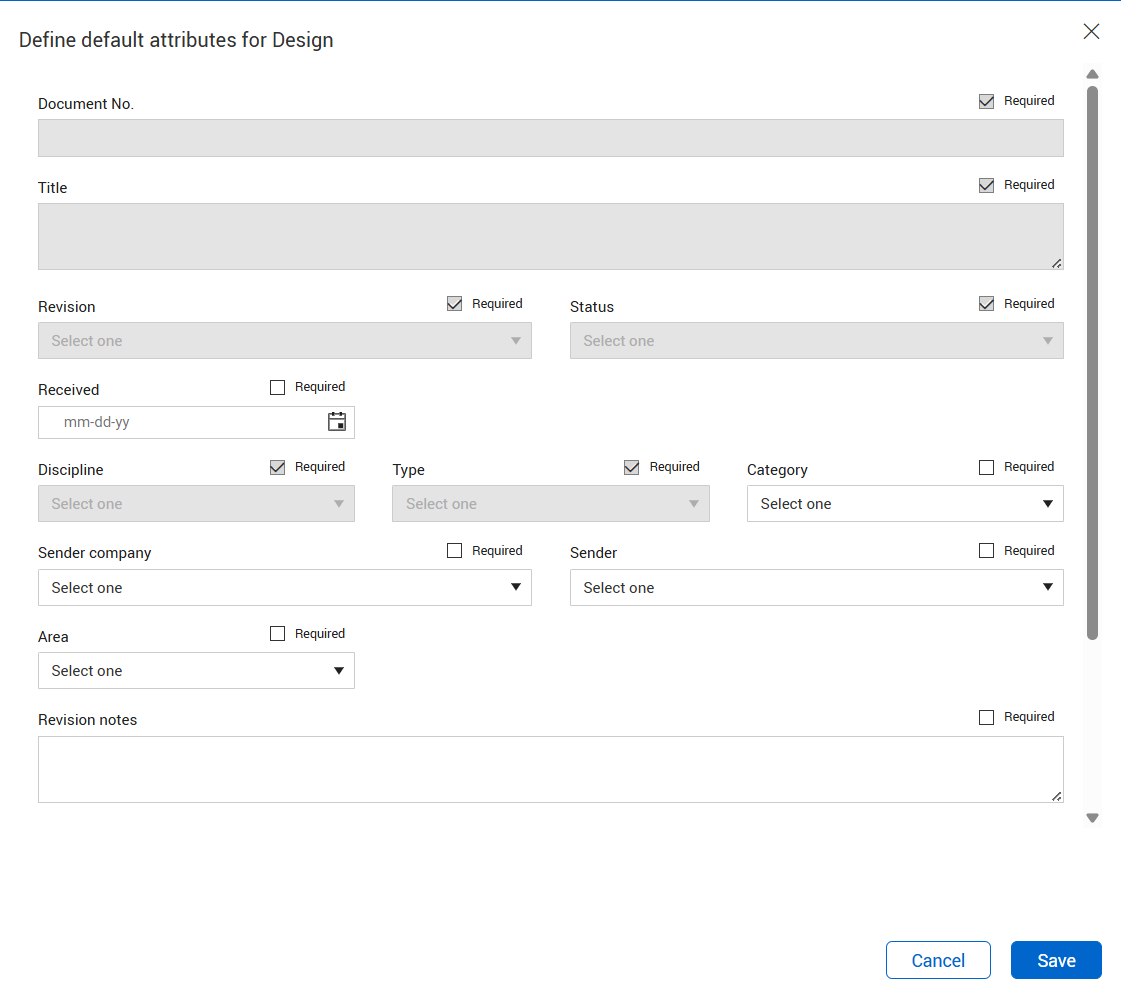Viewport: 1121px width, 994px height.
Task: Expand the Sender company dropdown
Action: point(284,588)
